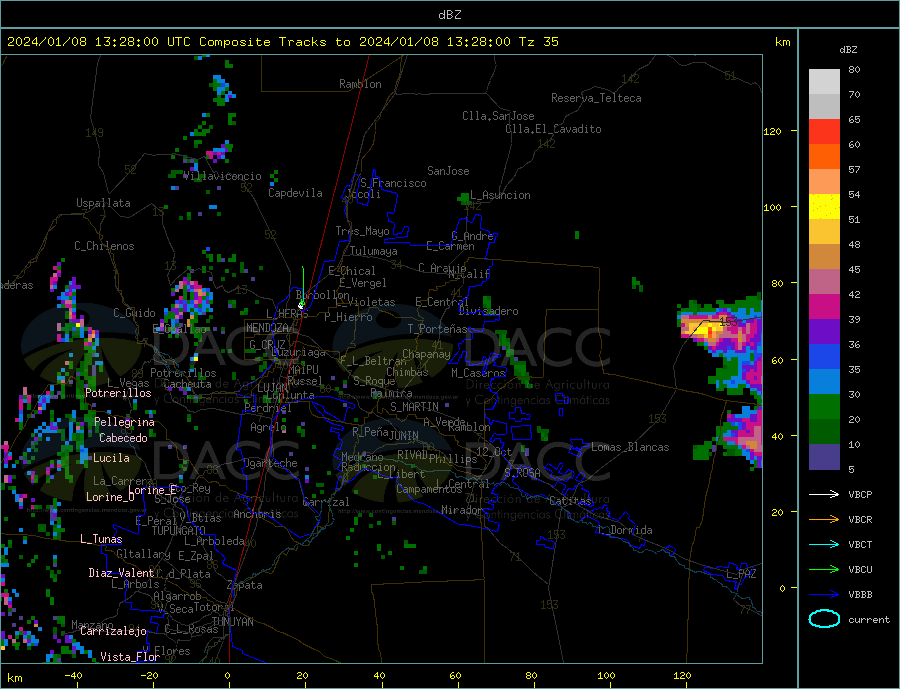Click the white VBCP arrow in legend
This screenshot has height=689, width=900.
(x=824, y=494)
